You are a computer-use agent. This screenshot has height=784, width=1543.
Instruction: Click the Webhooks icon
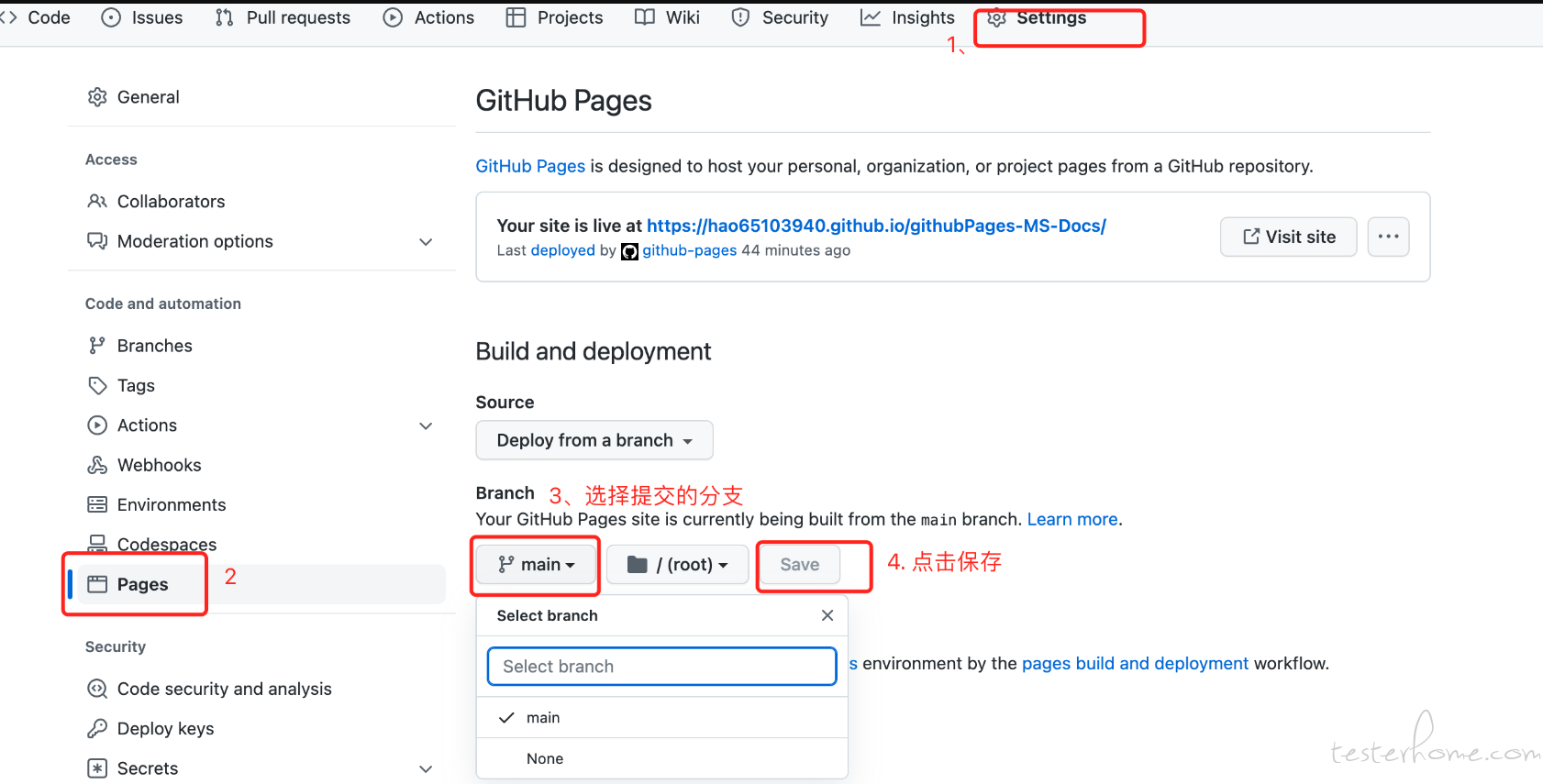coord(97,465)
